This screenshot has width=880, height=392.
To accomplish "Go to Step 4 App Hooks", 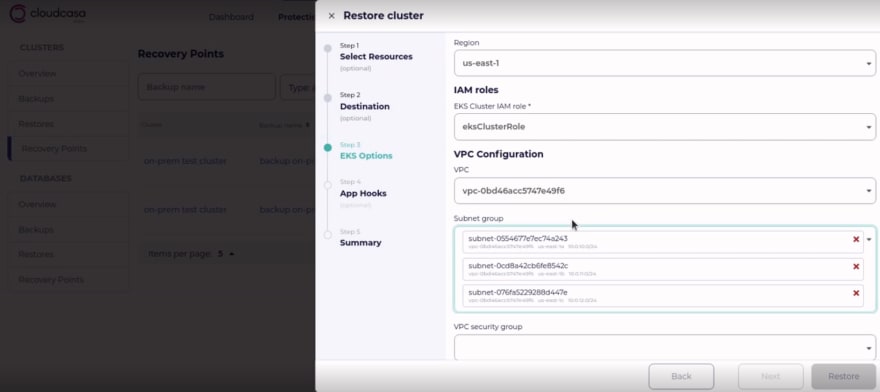I will [x=363, y=193].
